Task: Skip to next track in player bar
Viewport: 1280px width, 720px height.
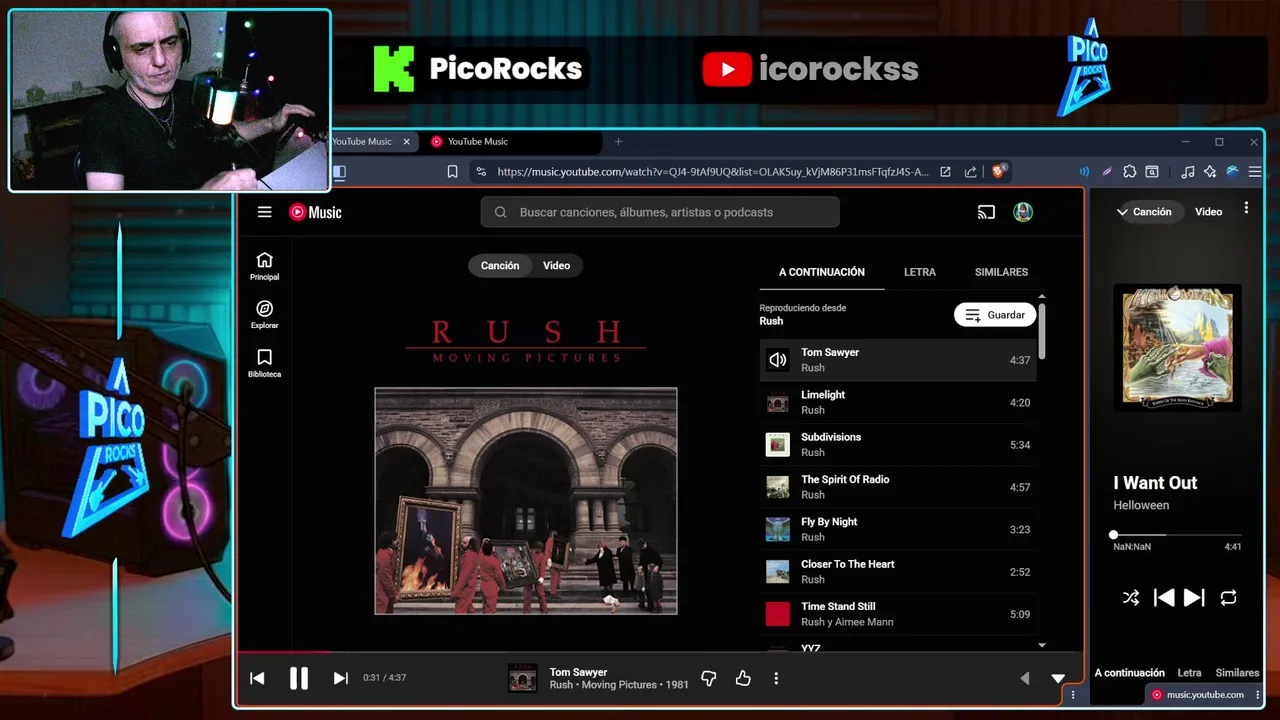Action: click(340, 678)
